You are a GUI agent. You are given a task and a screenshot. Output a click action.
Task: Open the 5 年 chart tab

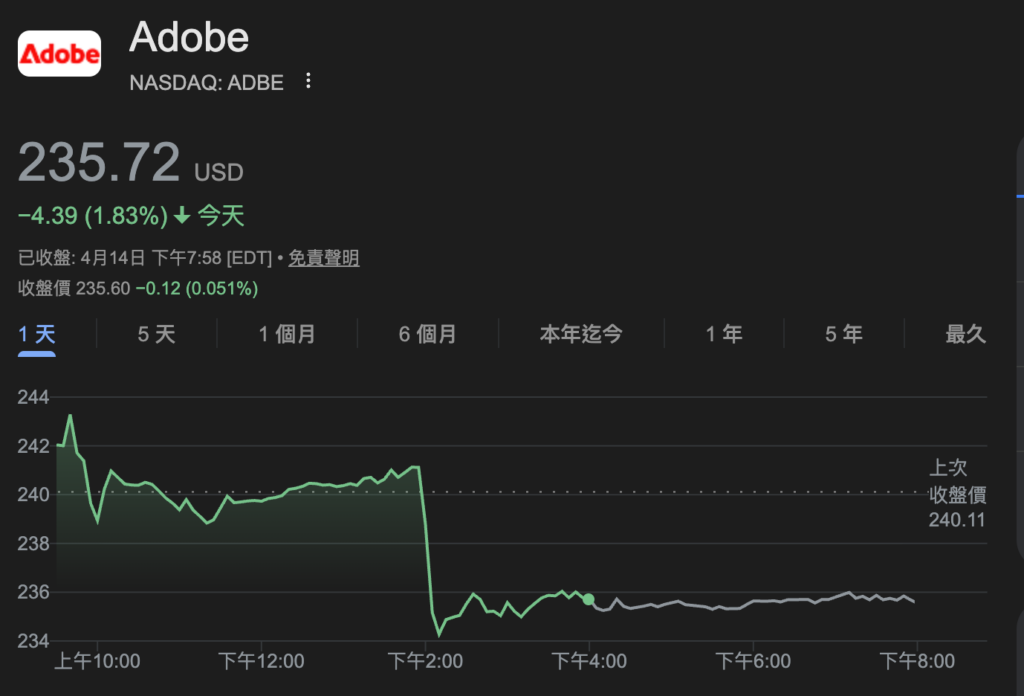tap(844, 334)
